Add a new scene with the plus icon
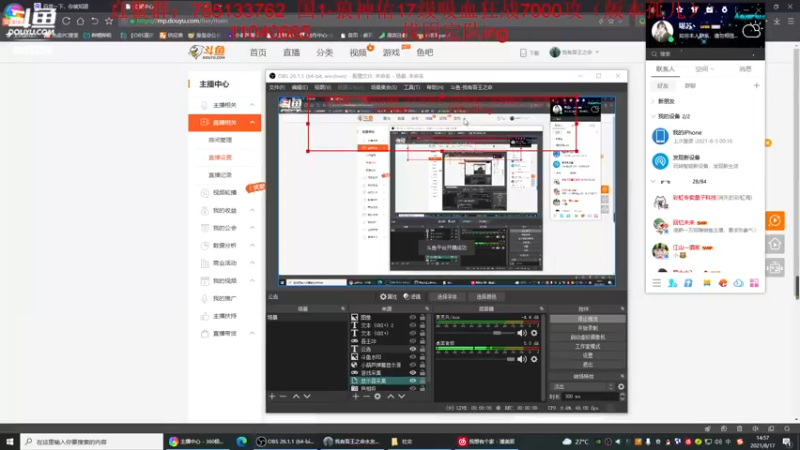Screen dimensions: 800x450 pyautogui.click(x=272, y=396)
